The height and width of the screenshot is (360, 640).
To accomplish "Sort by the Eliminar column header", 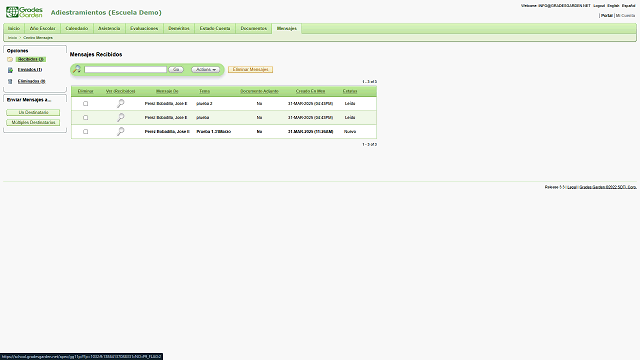I will point(85,91).
